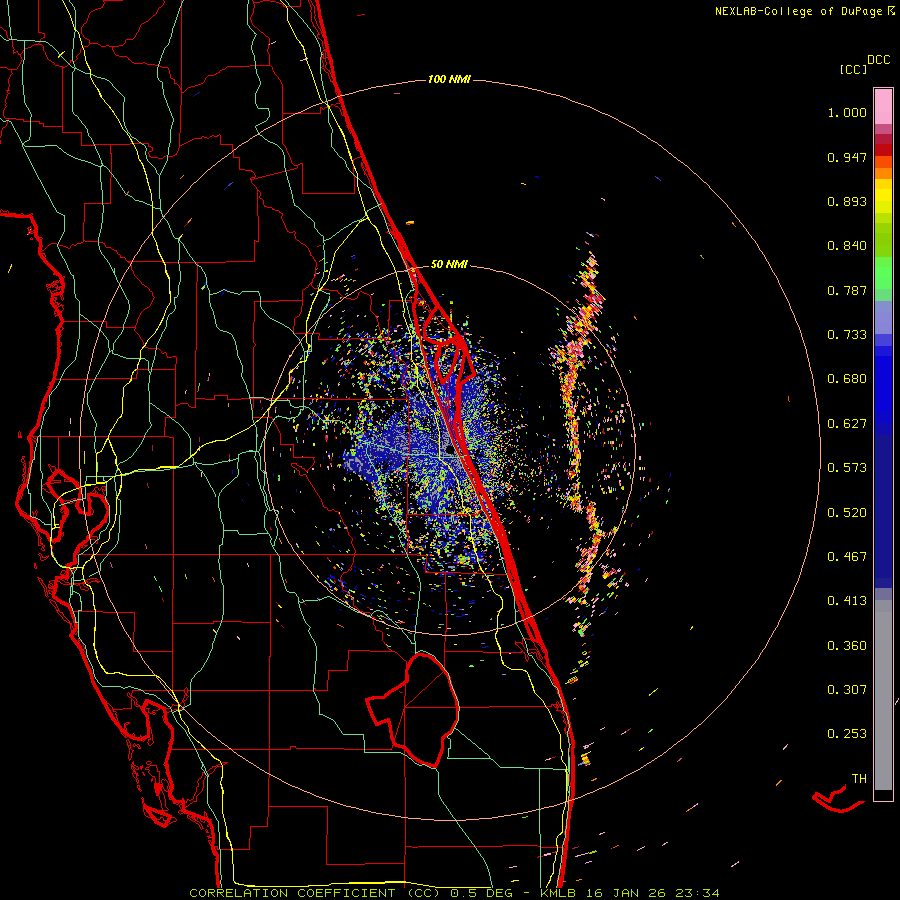Image resolution: width=900 pixels, height=900 pixels.
Task: Click the 0.520 scale value
Action: [x=847, y=513]
